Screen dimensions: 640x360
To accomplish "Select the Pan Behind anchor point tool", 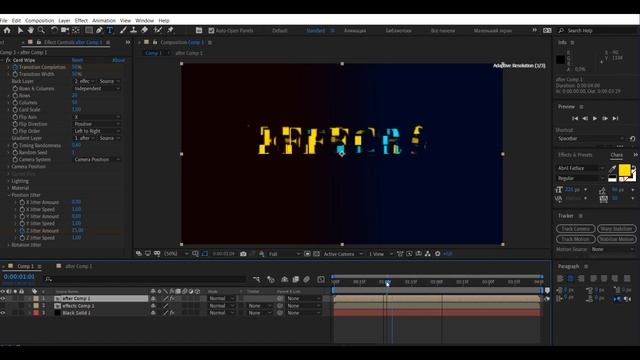I will pos(76,31).
